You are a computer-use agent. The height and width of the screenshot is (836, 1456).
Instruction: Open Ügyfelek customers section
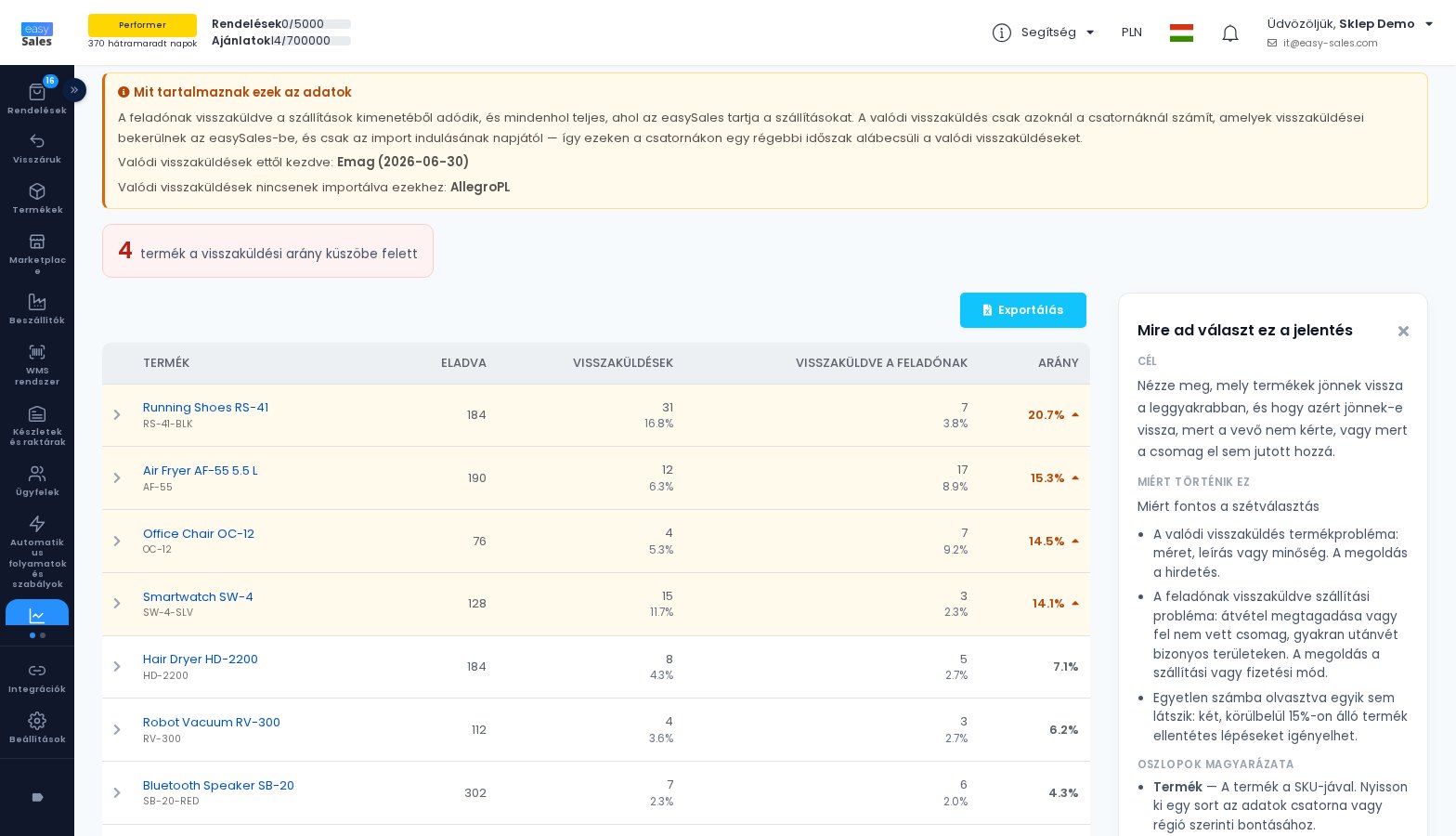click(37, 474)
